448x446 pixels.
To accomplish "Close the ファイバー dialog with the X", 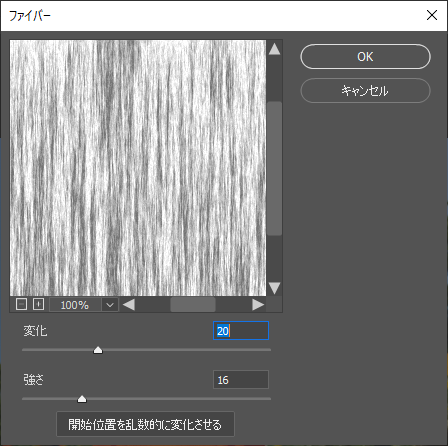I will 432,15.
